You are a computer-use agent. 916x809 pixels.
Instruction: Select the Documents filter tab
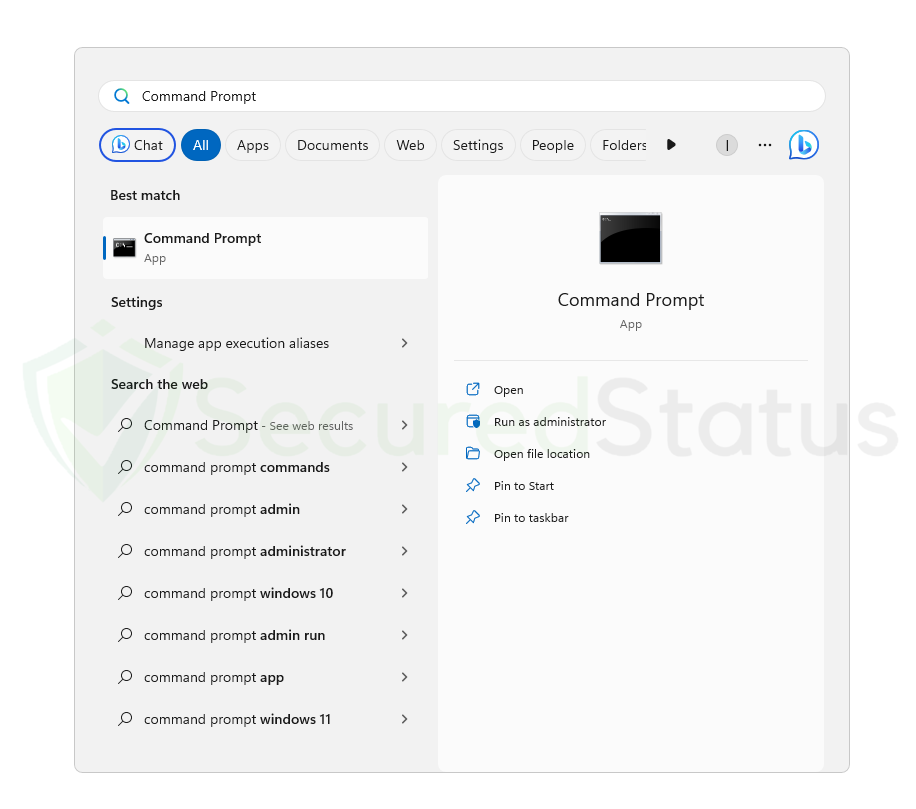tap(332, 145)
